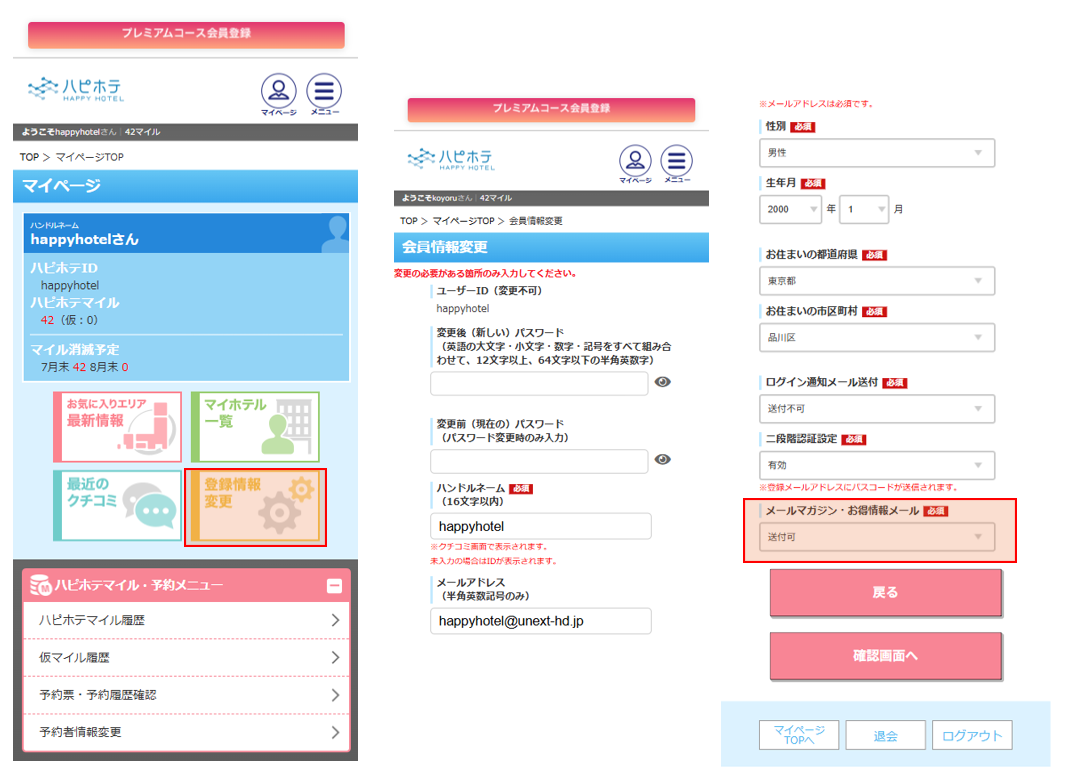
Task: Open the メールマガジン・お得情報メール dropdown
Action: (x=876, y=537)
